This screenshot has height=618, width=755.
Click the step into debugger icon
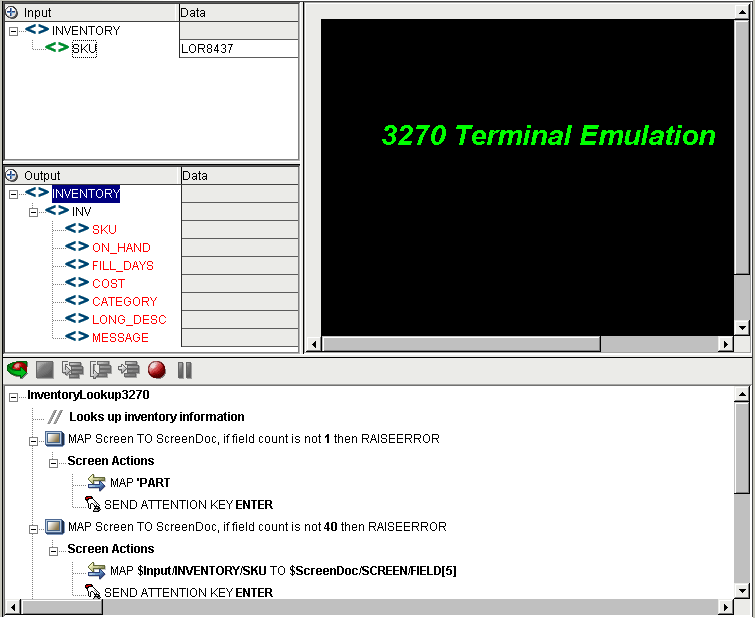[x=73, y=370]
